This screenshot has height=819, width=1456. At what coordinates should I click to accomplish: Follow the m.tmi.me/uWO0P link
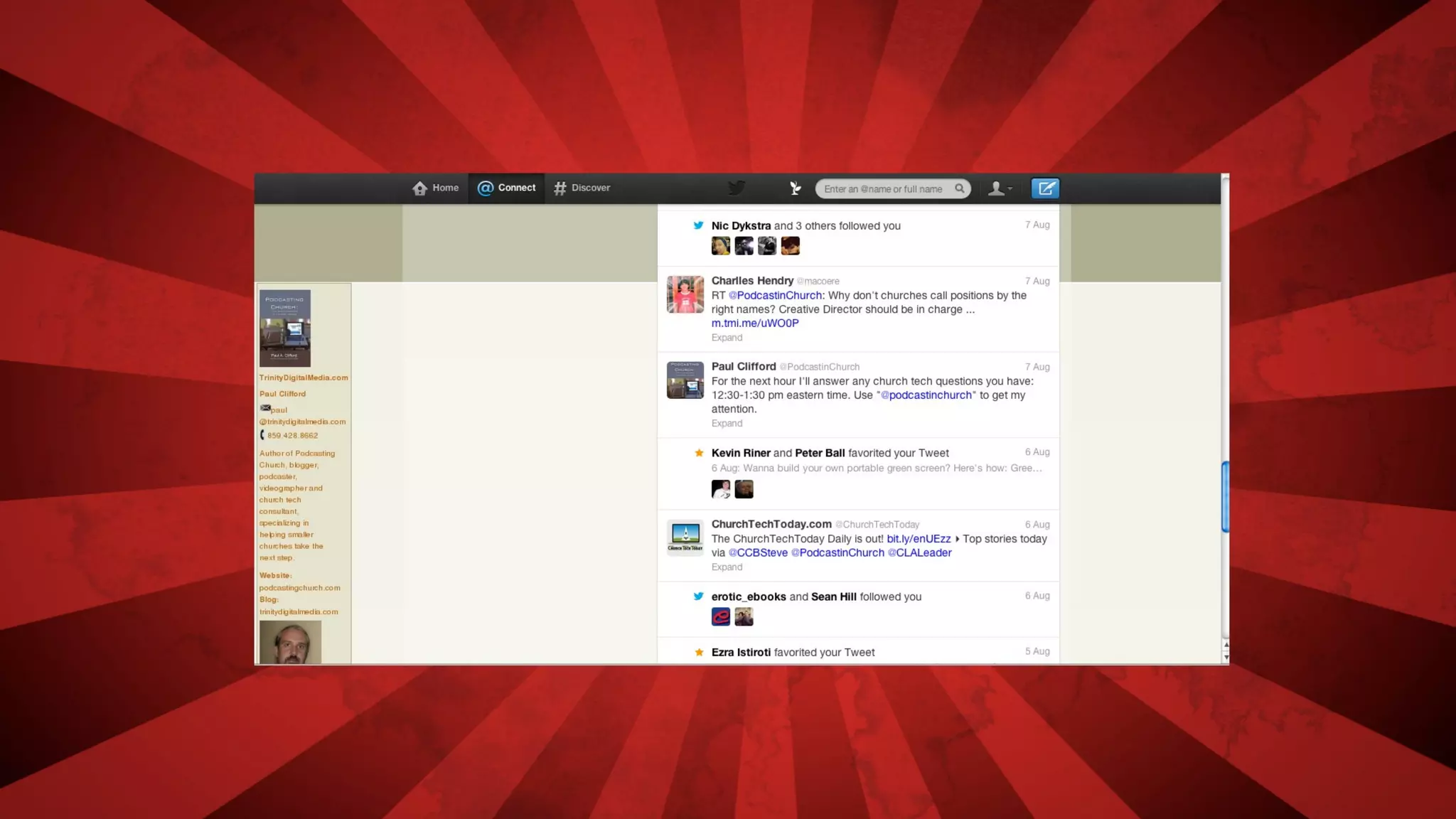755,323
